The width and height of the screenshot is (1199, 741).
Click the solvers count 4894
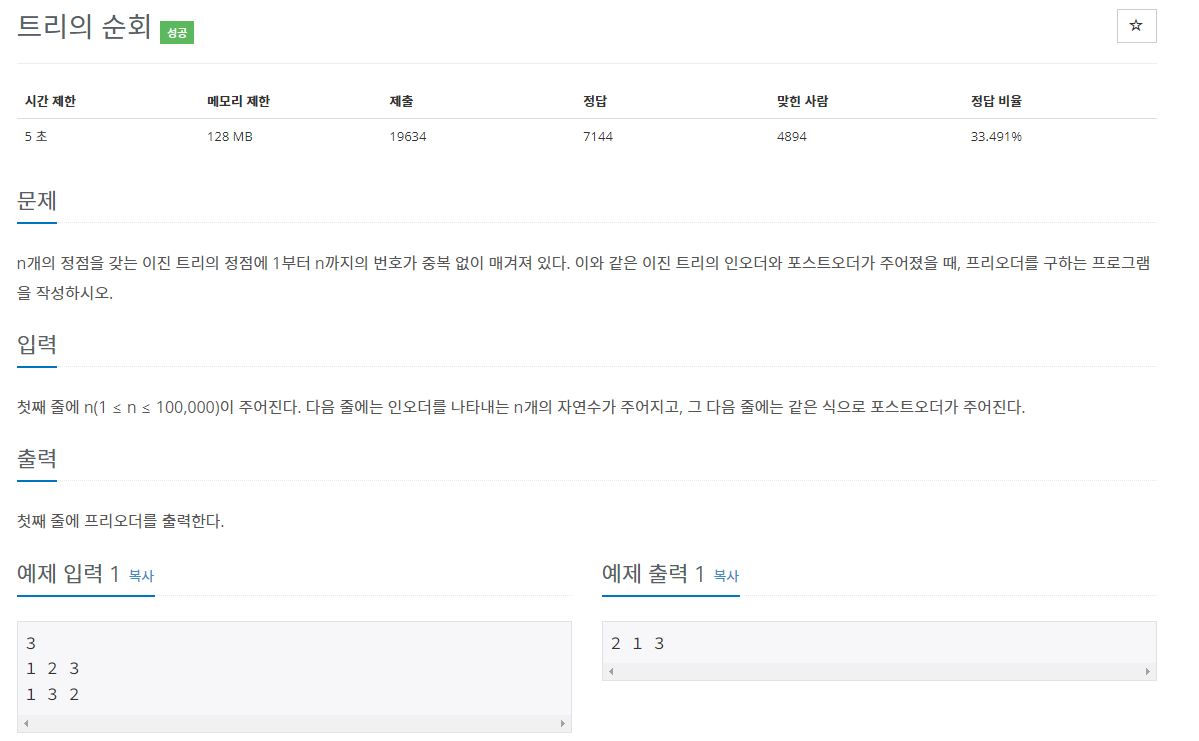(x=791, y=136)
